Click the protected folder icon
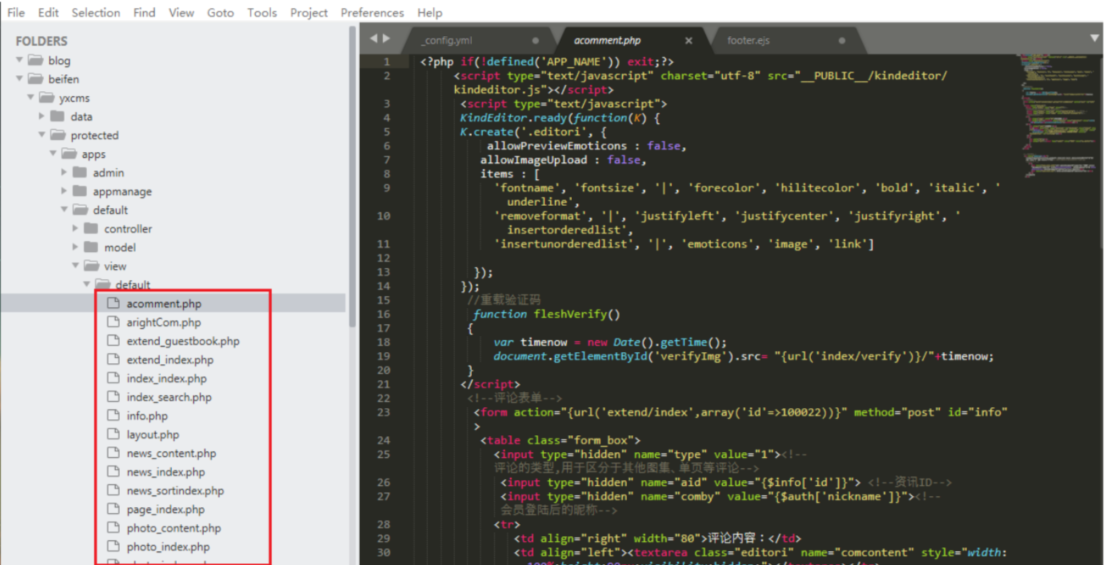This screenshot has height=565, width=1108. [58, 135]
